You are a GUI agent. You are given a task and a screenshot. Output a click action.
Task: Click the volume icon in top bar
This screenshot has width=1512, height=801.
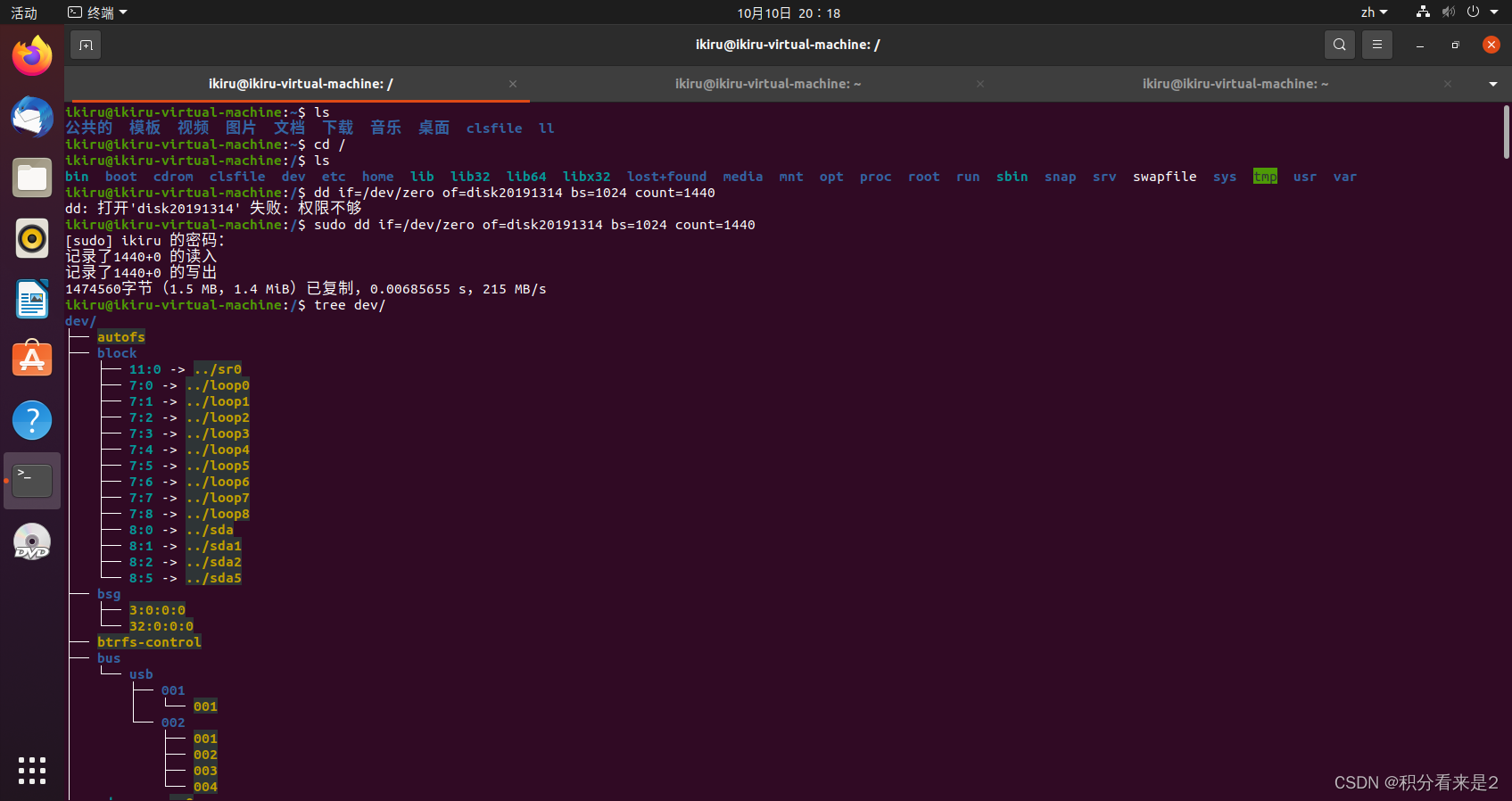coord(1448,12)
